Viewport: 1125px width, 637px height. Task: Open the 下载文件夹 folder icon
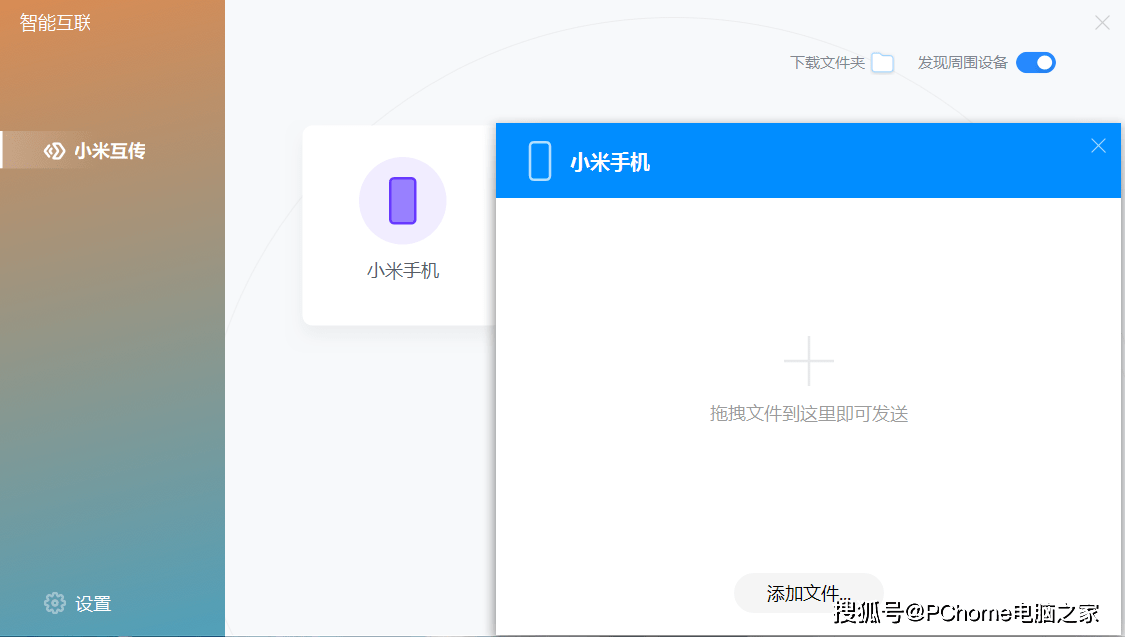[882, 63]
